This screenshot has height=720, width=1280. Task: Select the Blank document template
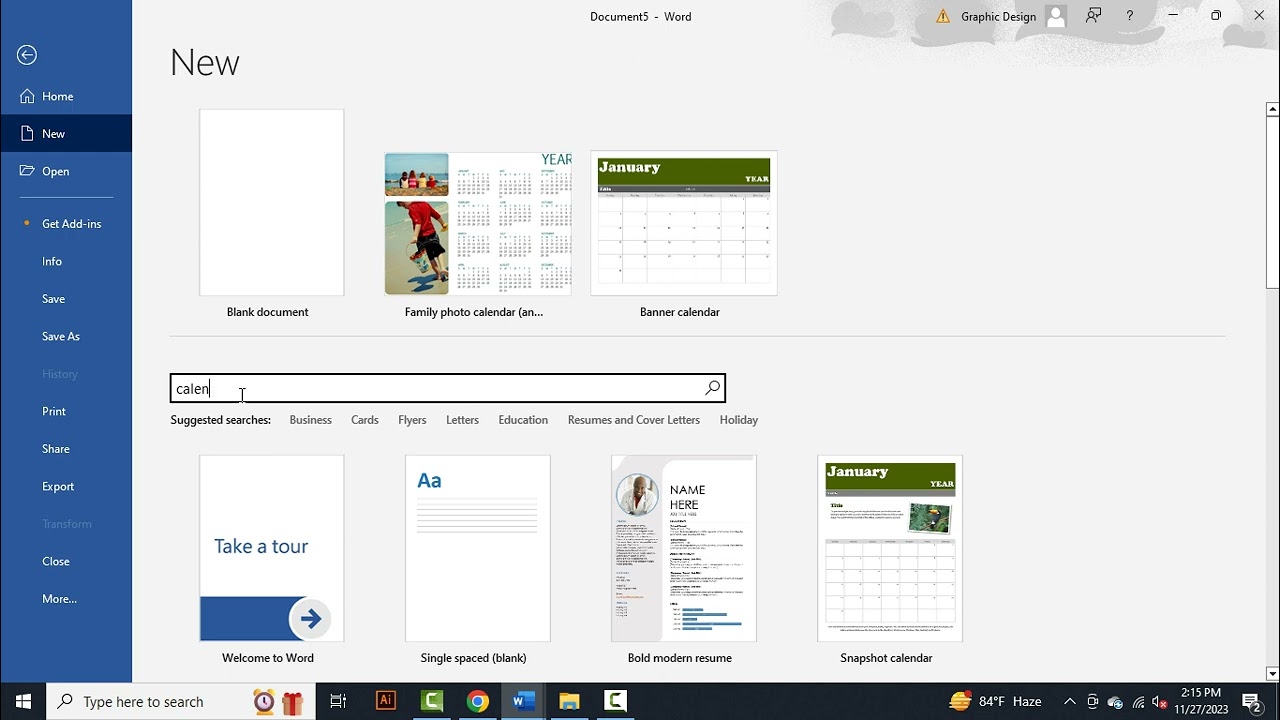[271, 214]
